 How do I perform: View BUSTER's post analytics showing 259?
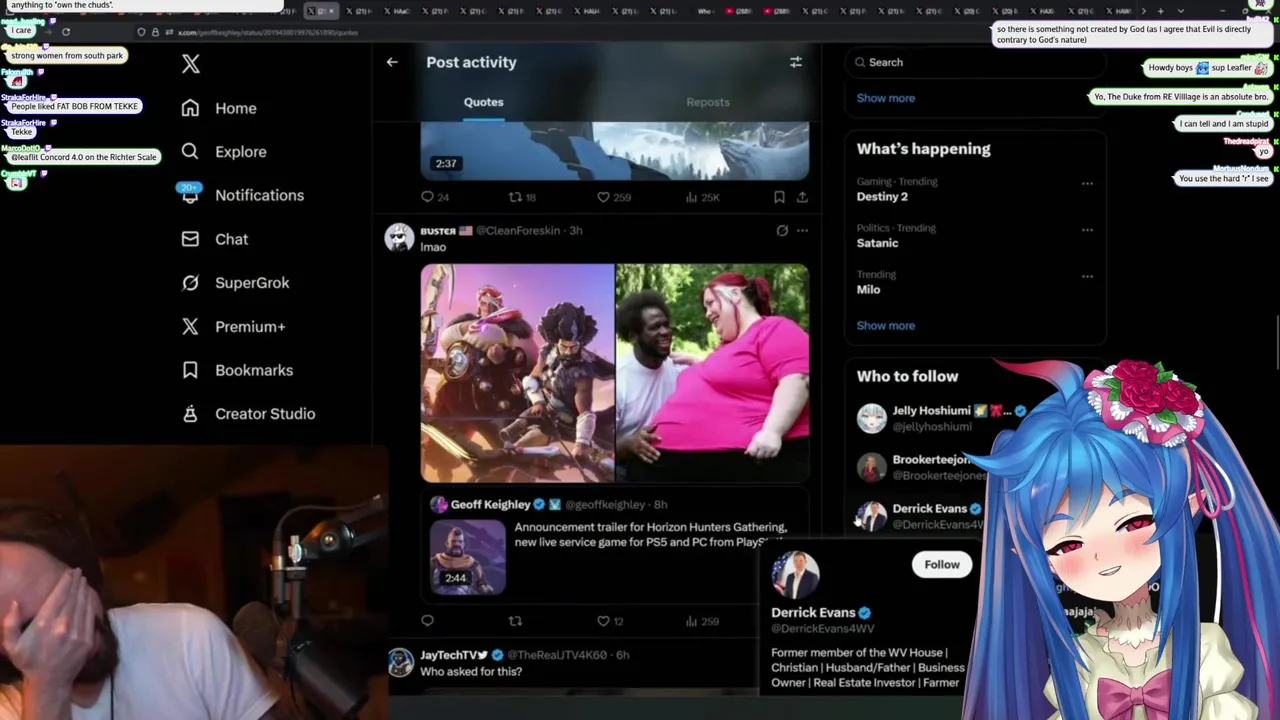pos(701,621)
